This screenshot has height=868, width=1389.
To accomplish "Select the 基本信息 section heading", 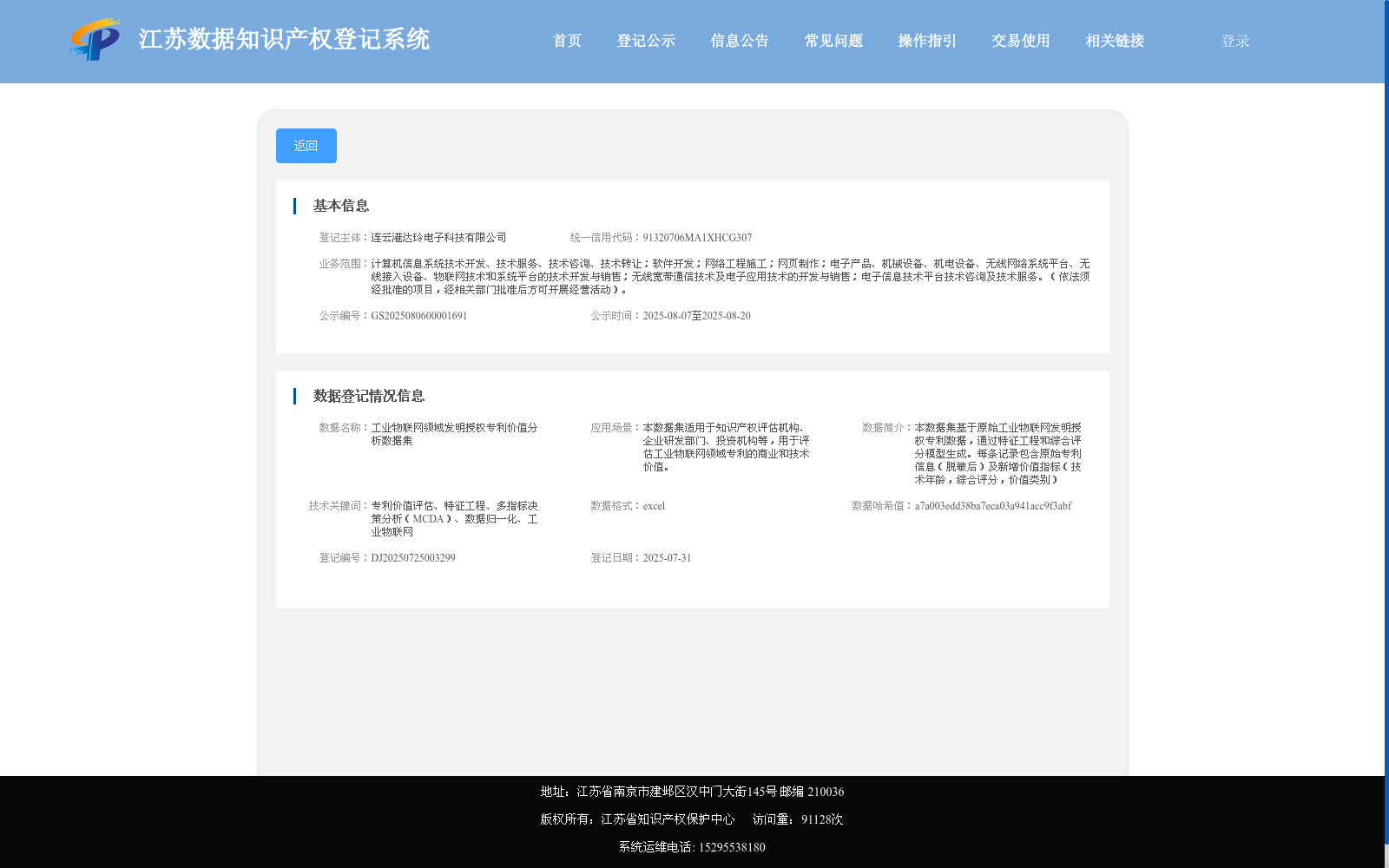I will pos(341,206).
